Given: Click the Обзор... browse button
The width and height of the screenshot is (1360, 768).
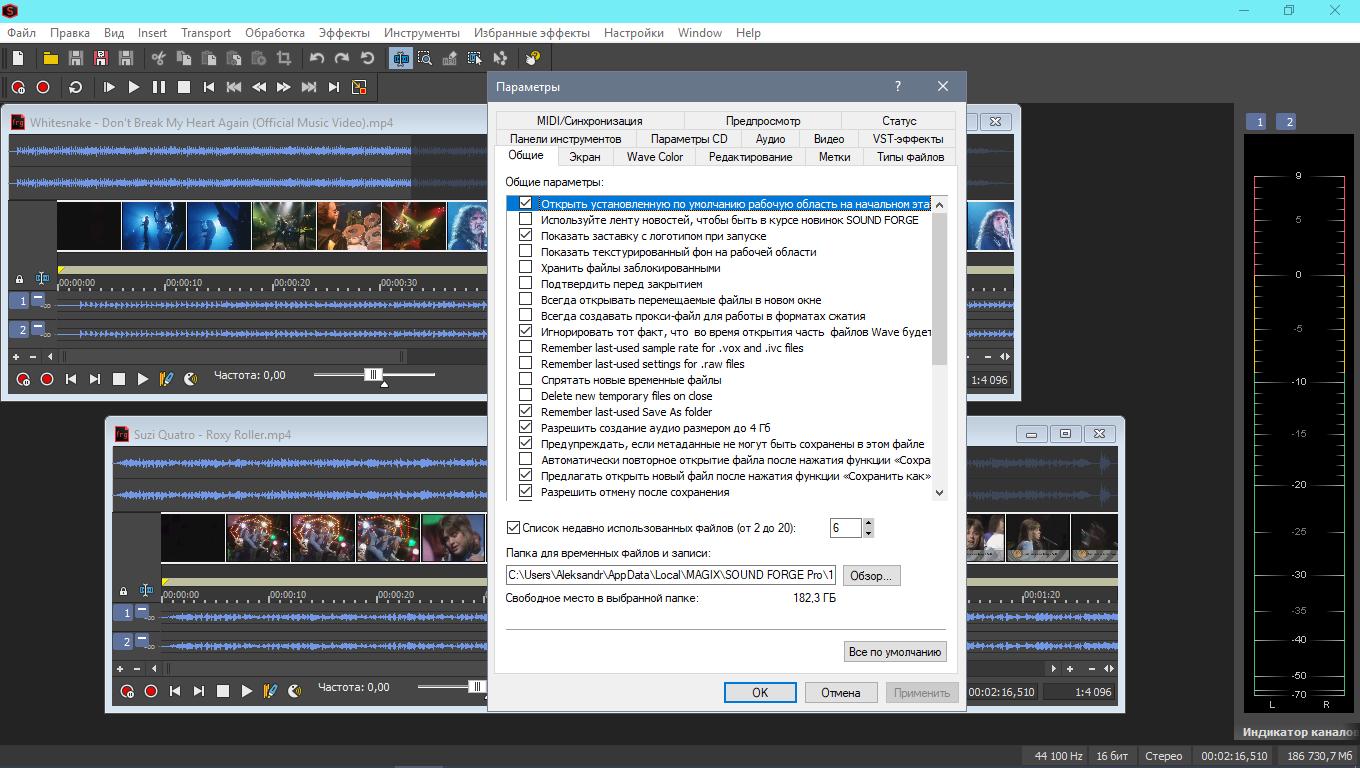Looking at the screenshot, I should (x=871, y=576).
